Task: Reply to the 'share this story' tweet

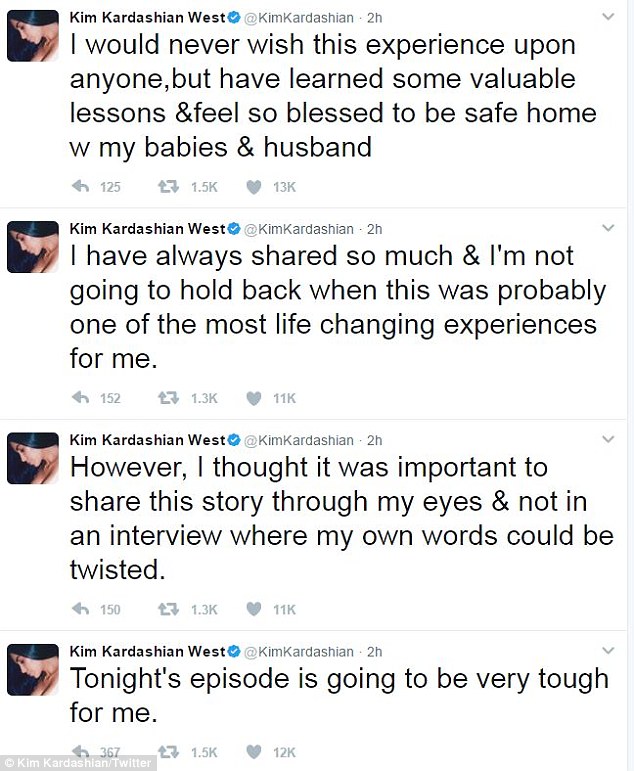Action: 80,609
